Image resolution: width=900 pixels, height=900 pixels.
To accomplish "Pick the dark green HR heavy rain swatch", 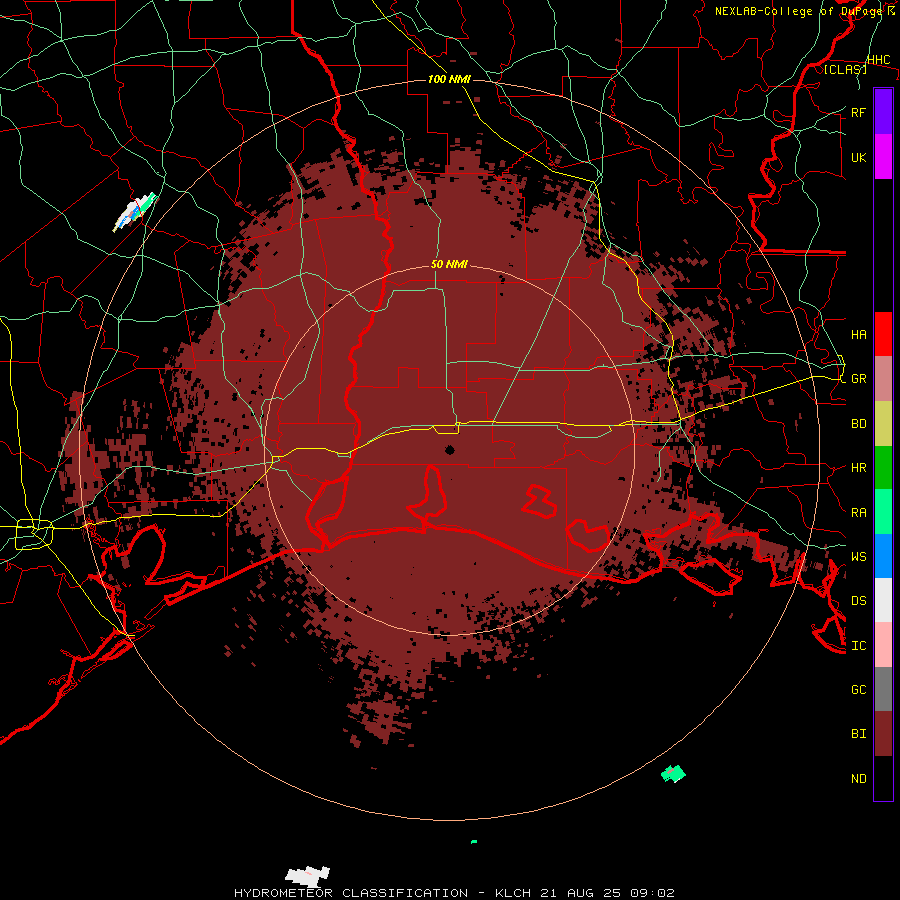I will coord(883,468).
